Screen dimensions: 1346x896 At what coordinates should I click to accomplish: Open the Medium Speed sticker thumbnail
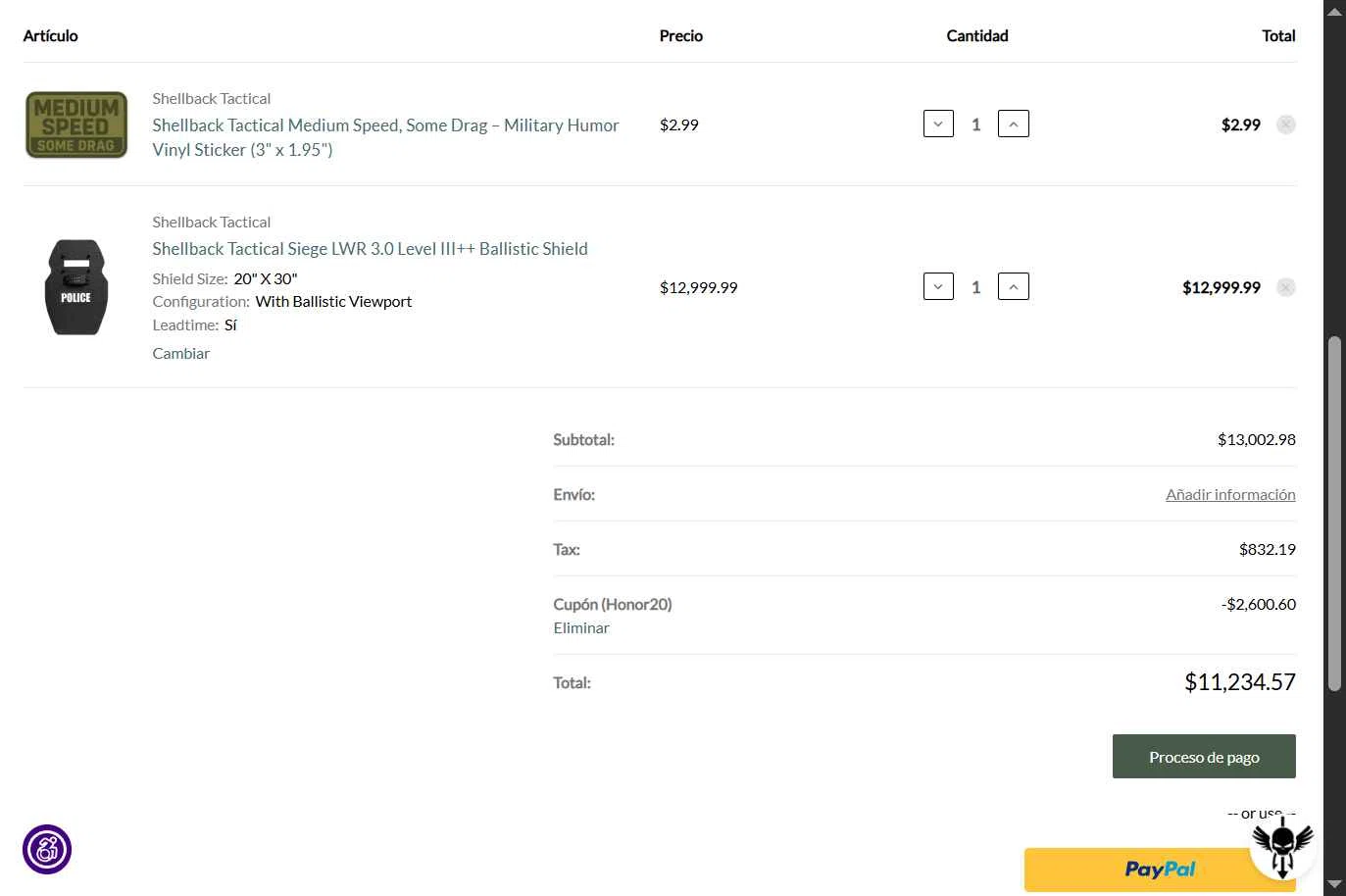[x=76, y=124]
